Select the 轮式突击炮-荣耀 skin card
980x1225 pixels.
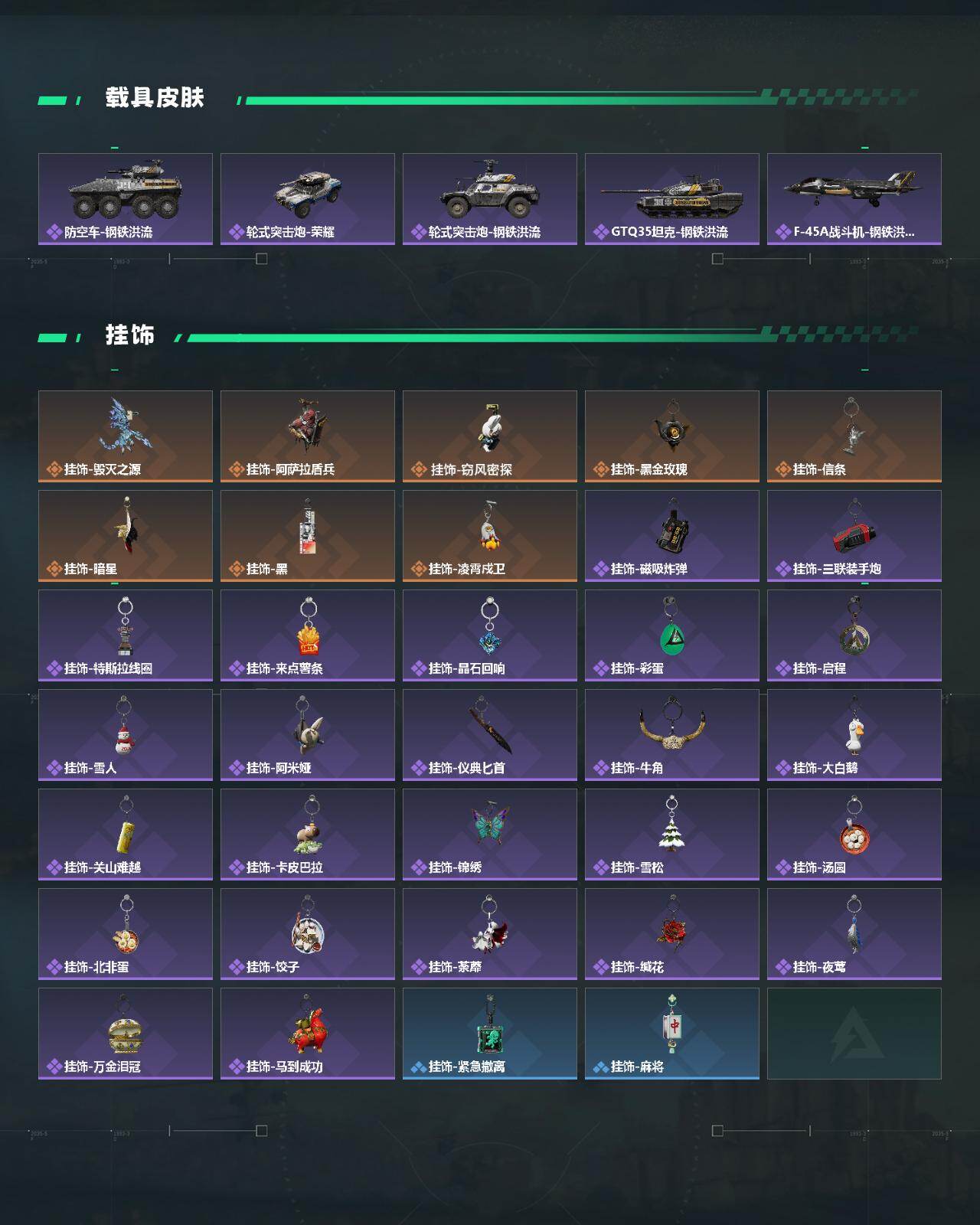pos(308,199)
